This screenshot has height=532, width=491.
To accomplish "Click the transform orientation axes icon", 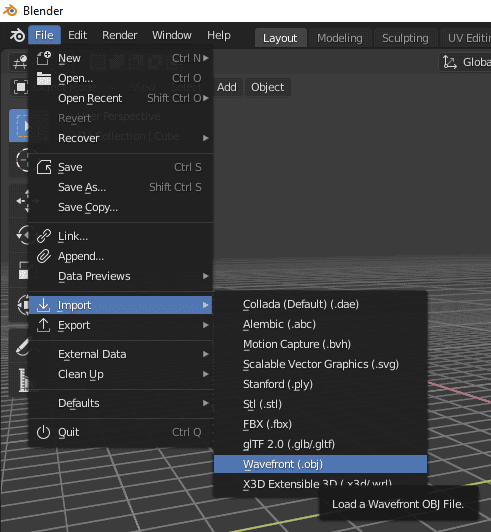I will pos(450,62).
